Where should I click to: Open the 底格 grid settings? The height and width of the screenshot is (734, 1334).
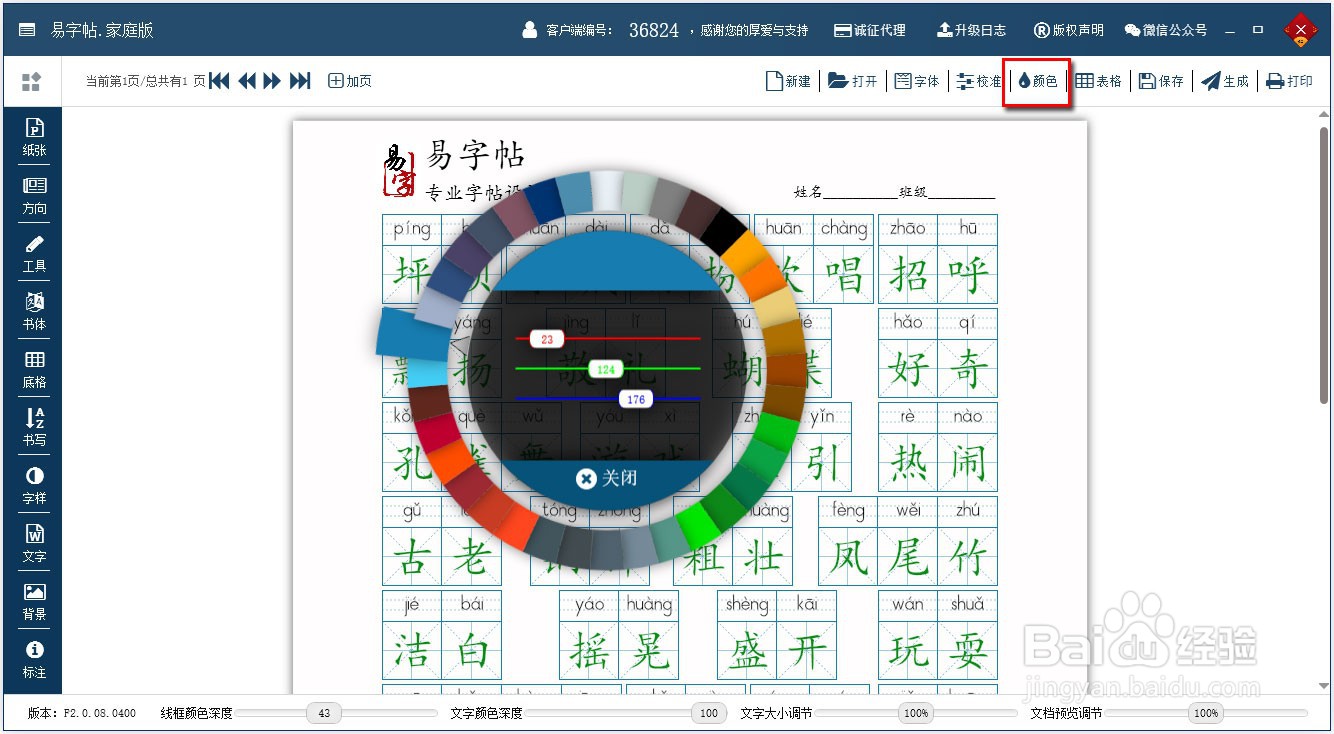coord(34,370)
